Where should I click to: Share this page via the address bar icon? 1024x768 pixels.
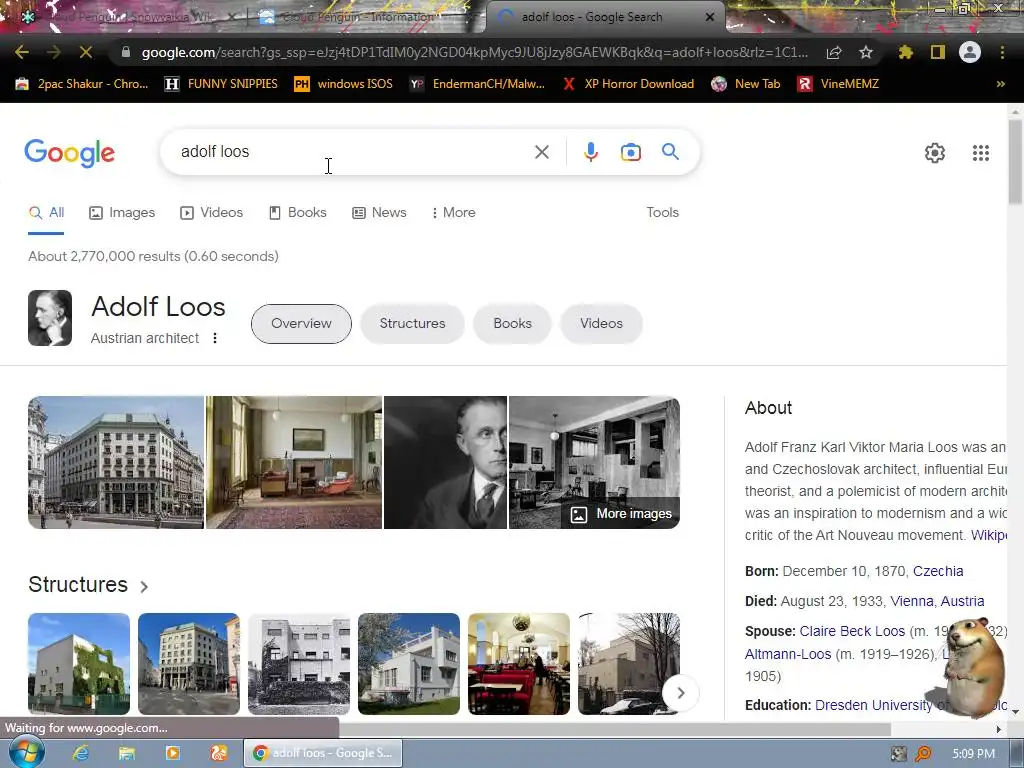[x=834, y=53]
